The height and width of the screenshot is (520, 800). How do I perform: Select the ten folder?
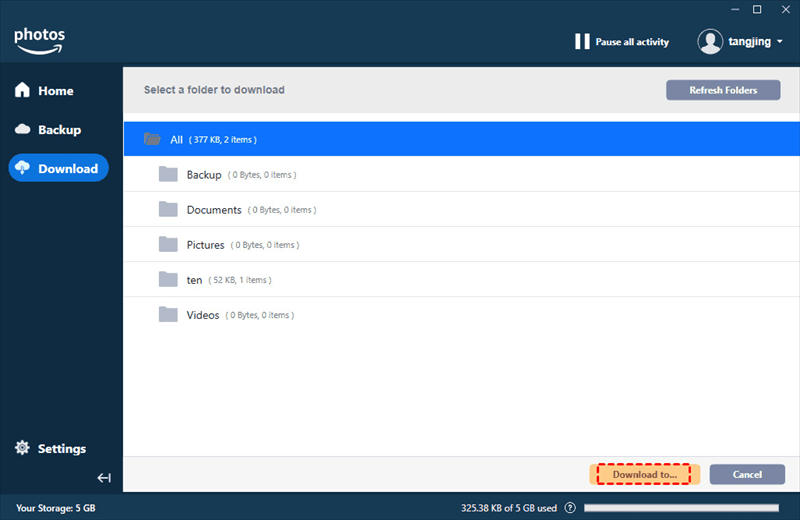coord(461,280)
